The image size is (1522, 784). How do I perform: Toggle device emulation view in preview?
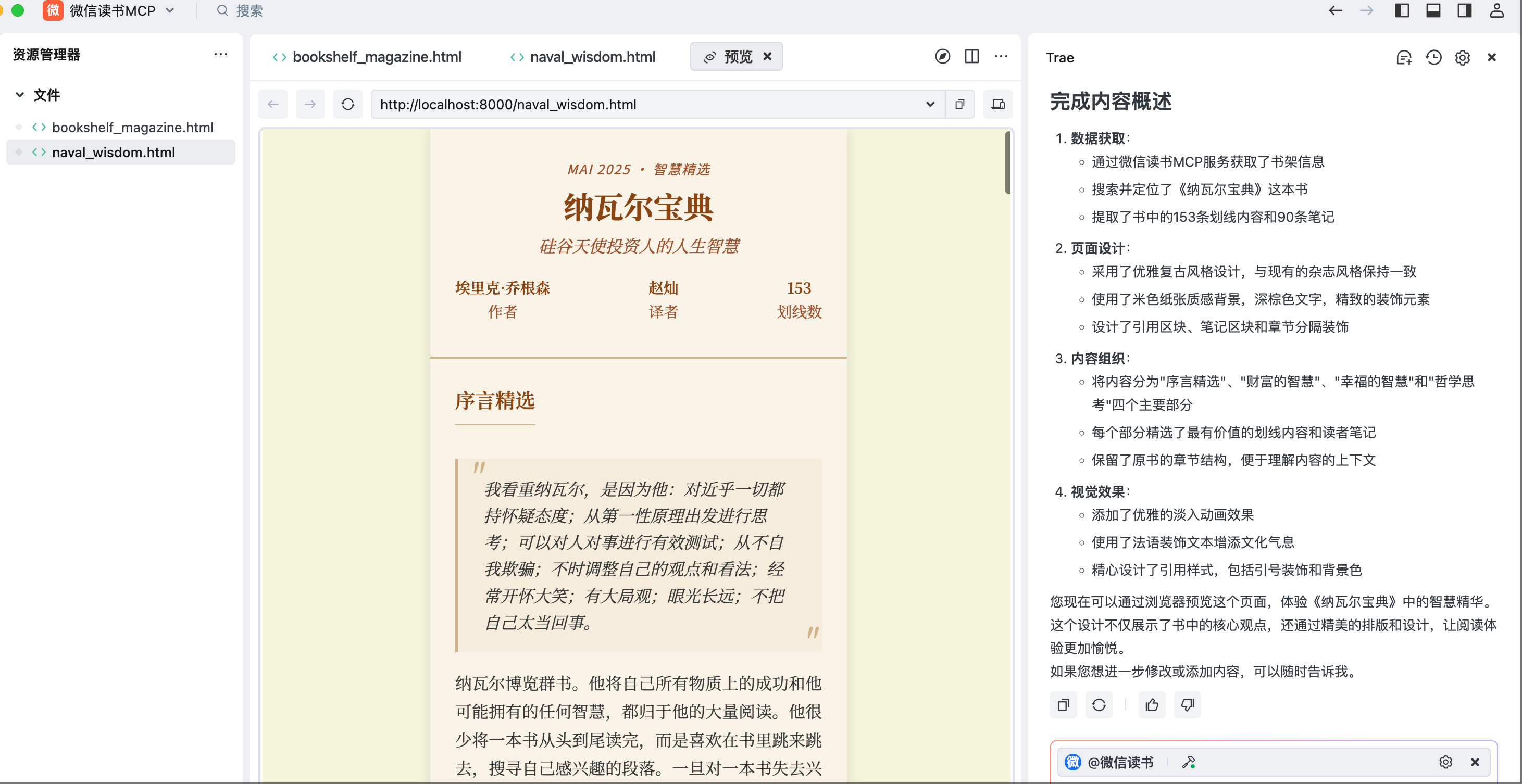click(x=998, y=105)
